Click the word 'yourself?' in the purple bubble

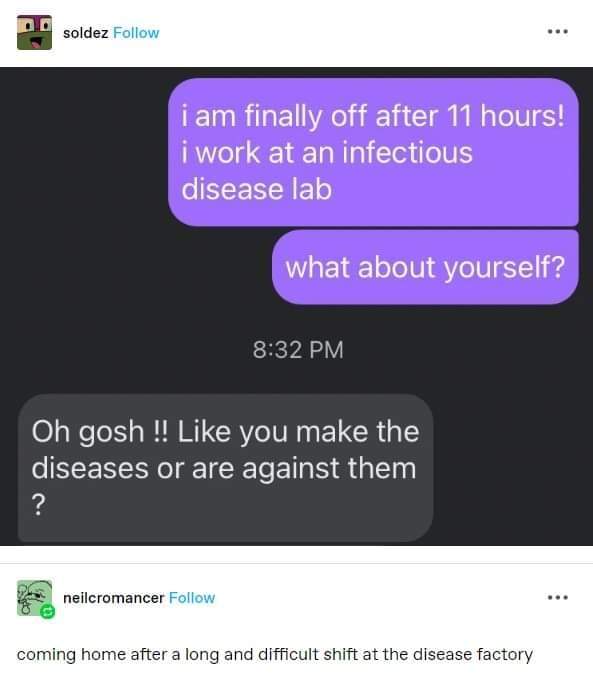(x=504, y=268)
